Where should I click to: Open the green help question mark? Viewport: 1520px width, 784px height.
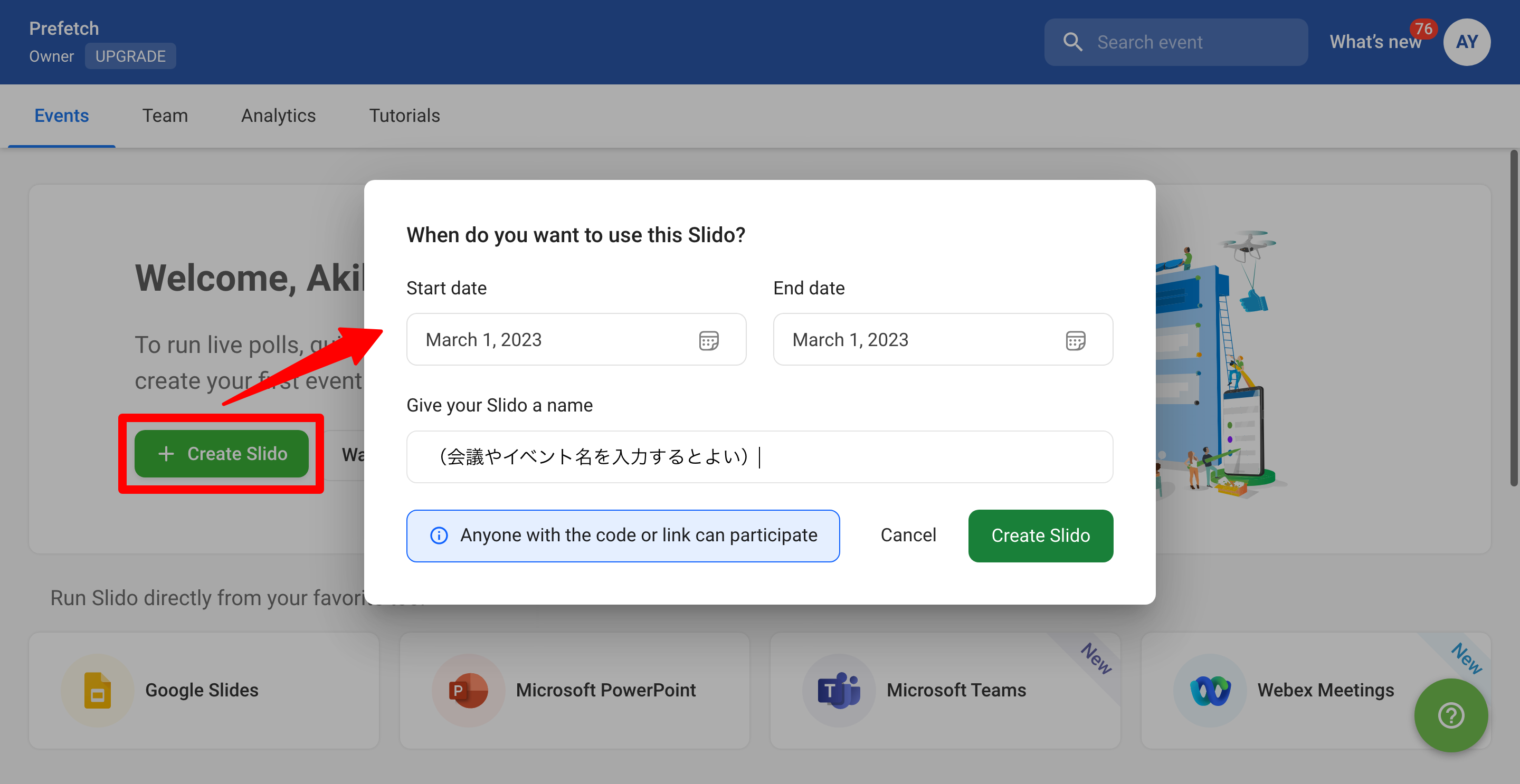coord(1451,715)
